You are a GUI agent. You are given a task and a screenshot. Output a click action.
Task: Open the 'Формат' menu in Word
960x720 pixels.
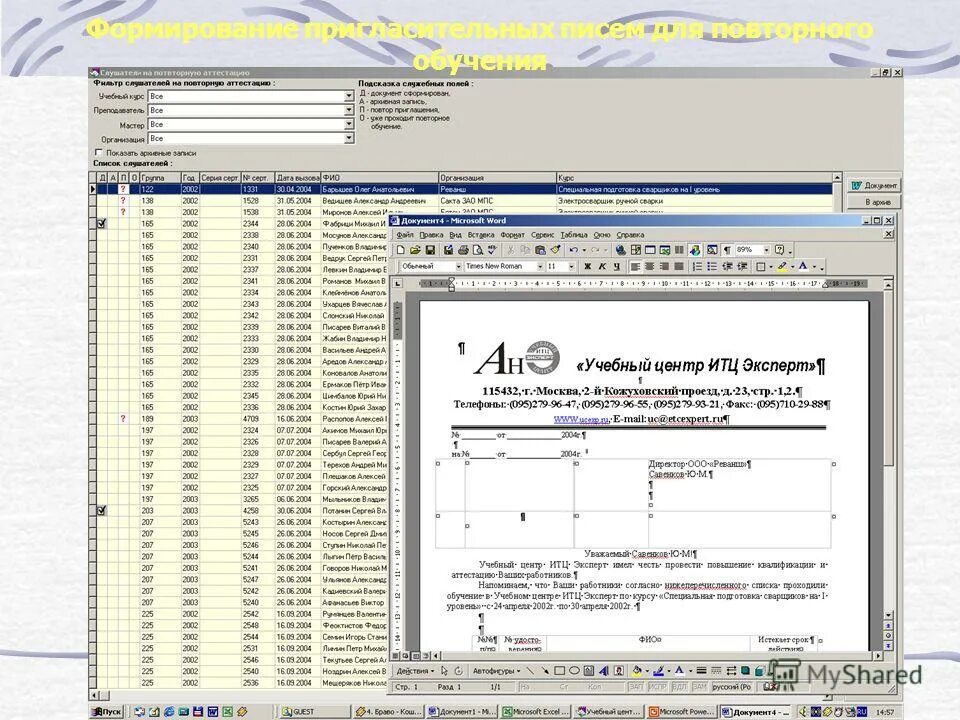coord(512,234)
